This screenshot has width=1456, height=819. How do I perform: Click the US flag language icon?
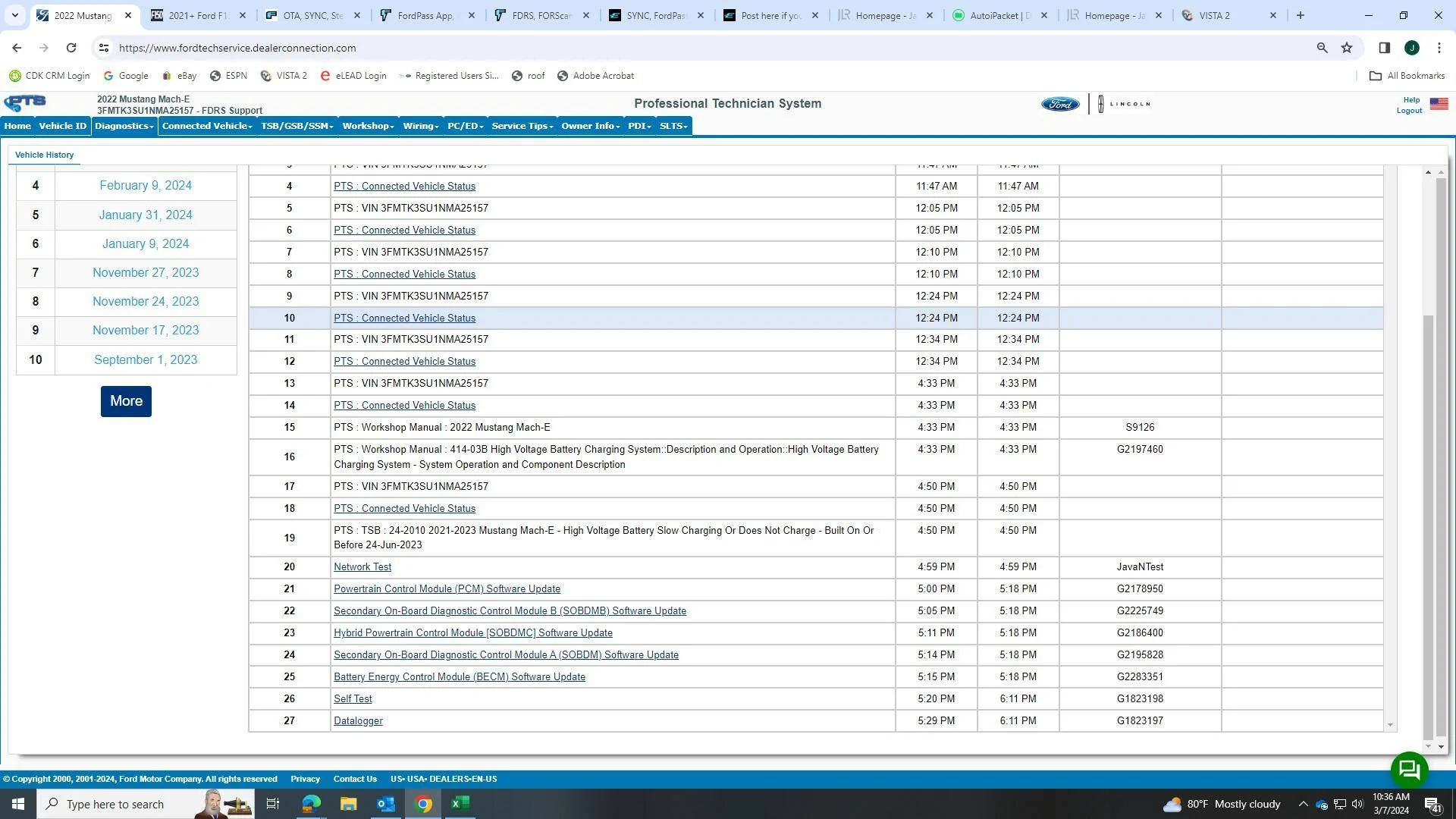click(x=1439, y=104)
